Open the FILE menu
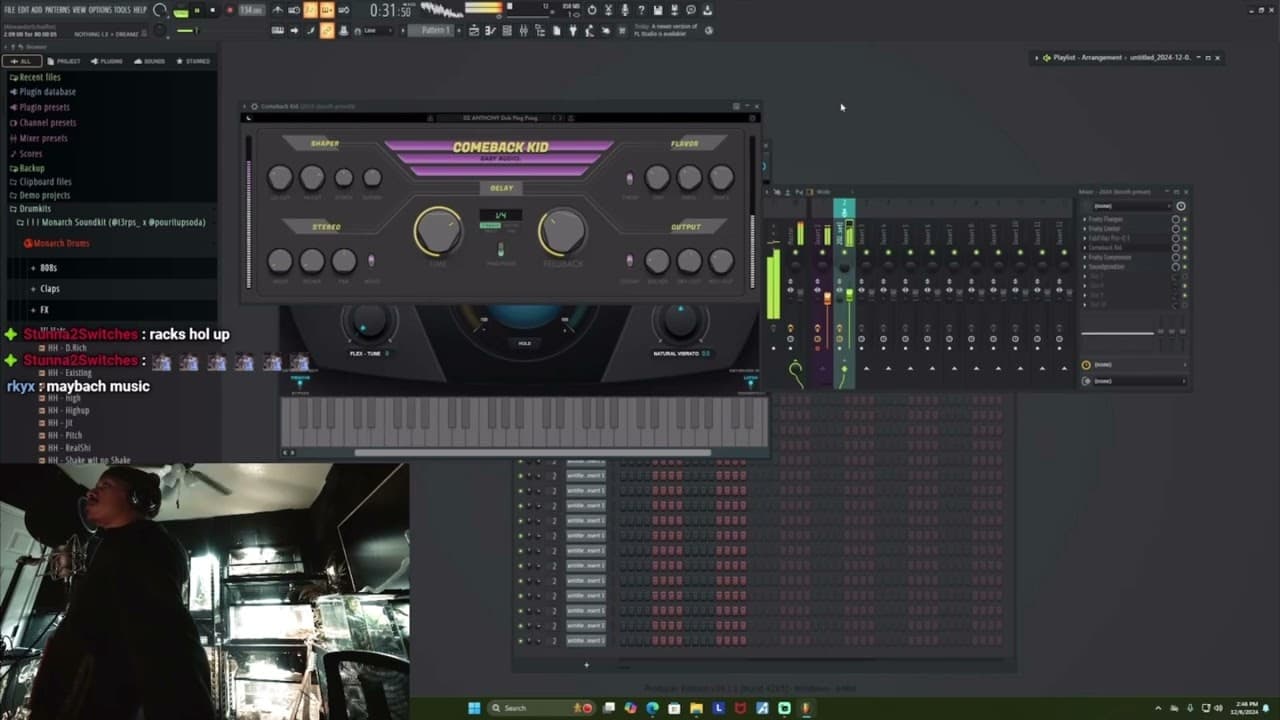The image size is (1280, 720). pyautogui.click(x=10, y=10)
